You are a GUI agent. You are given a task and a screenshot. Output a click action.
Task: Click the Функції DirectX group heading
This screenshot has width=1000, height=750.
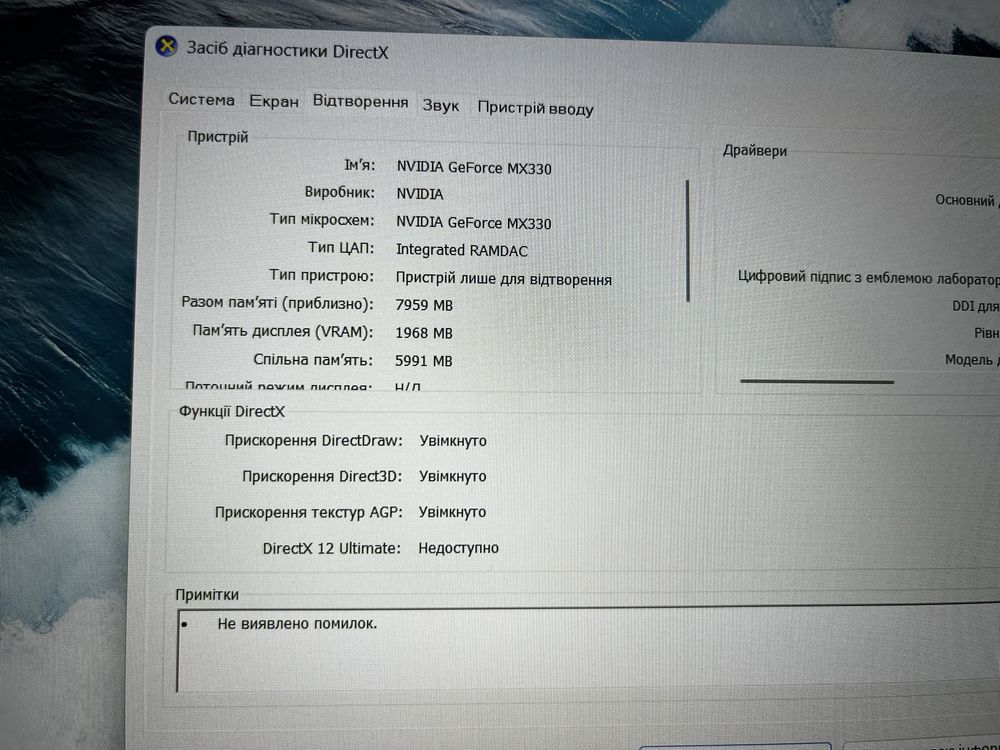(232, 411)
